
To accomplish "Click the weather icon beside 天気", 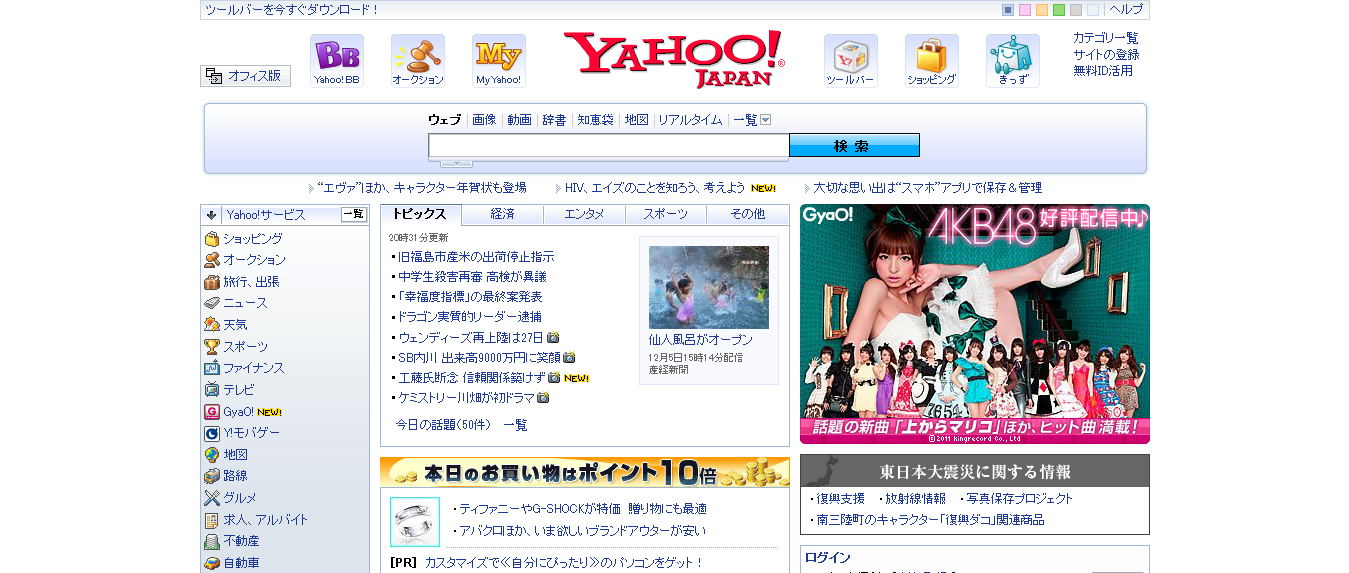I will (212, 325).
